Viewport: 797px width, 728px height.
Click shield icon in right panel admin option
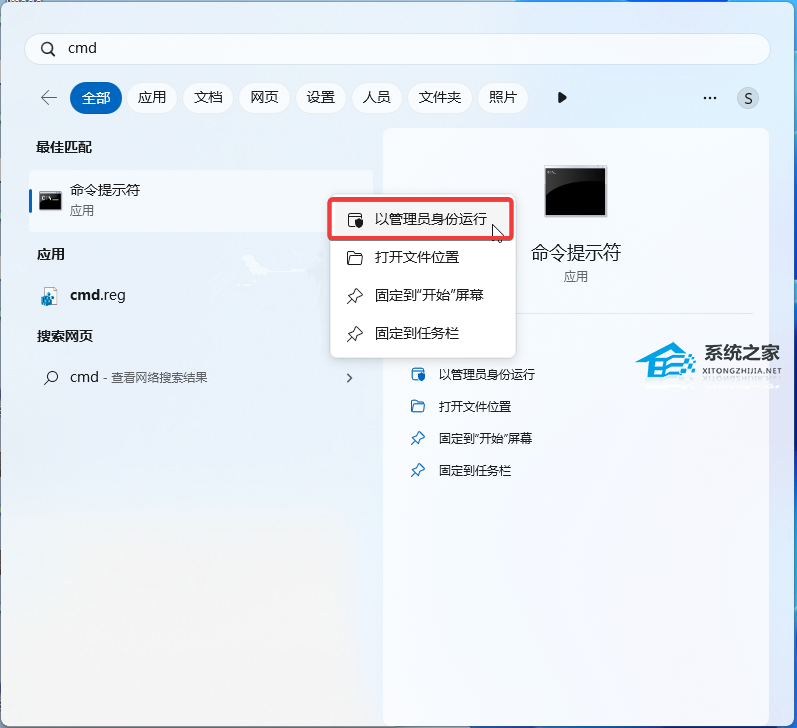pos(418,375)
